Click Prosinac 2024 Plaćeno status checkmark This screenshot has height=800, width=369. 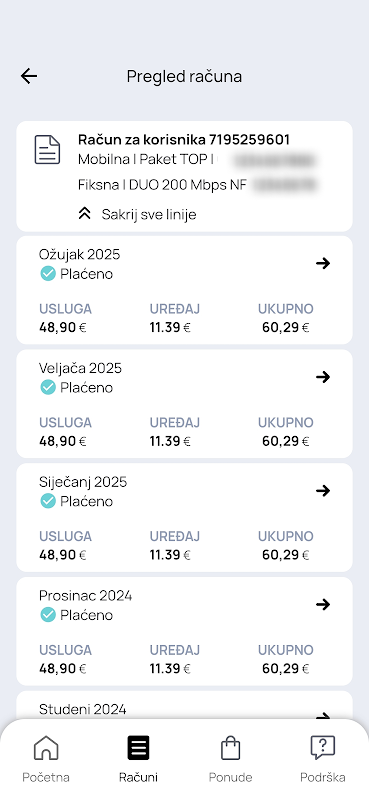click(47, 616)
